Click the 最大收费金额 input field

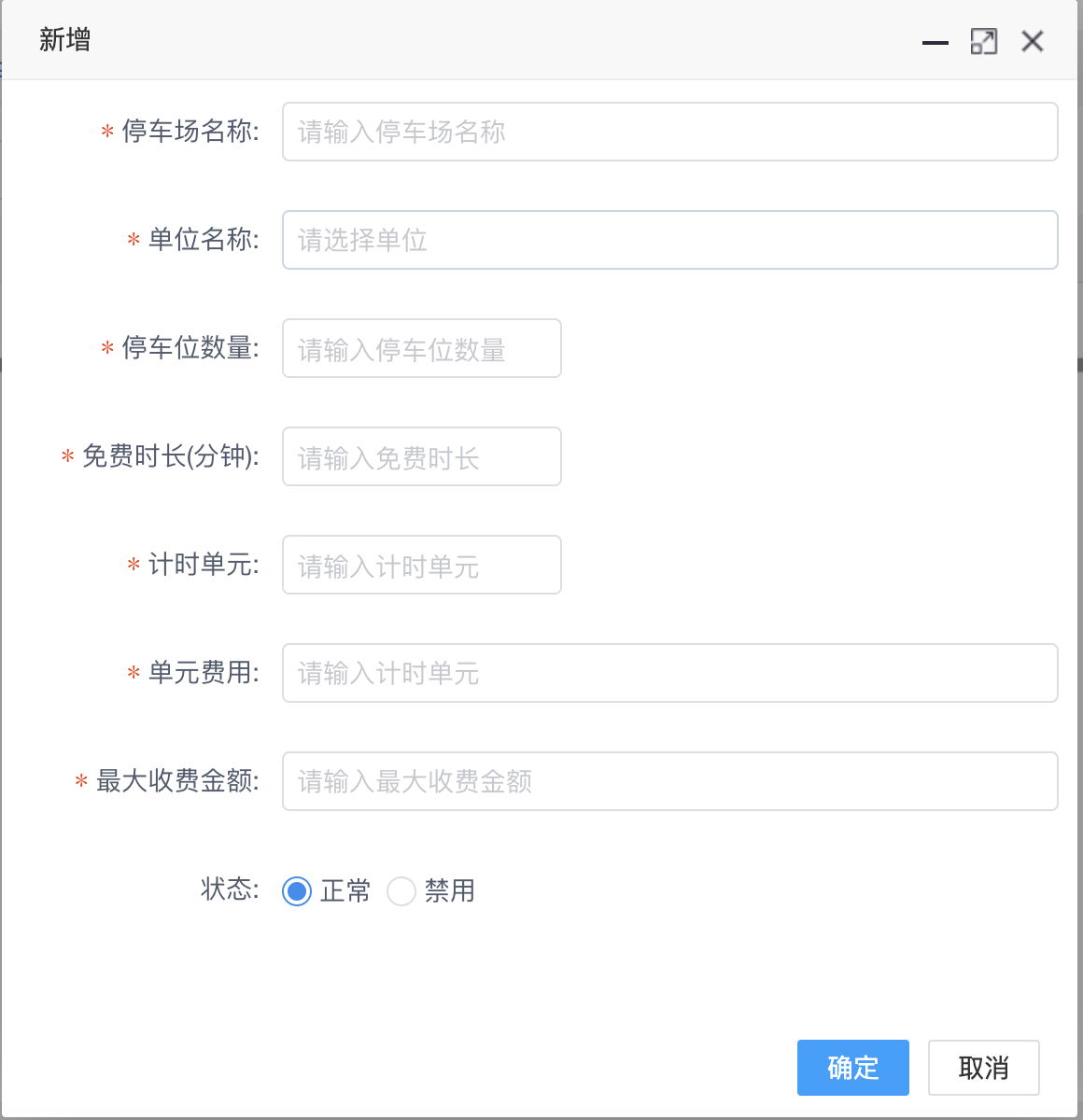[x=669, y=781]
